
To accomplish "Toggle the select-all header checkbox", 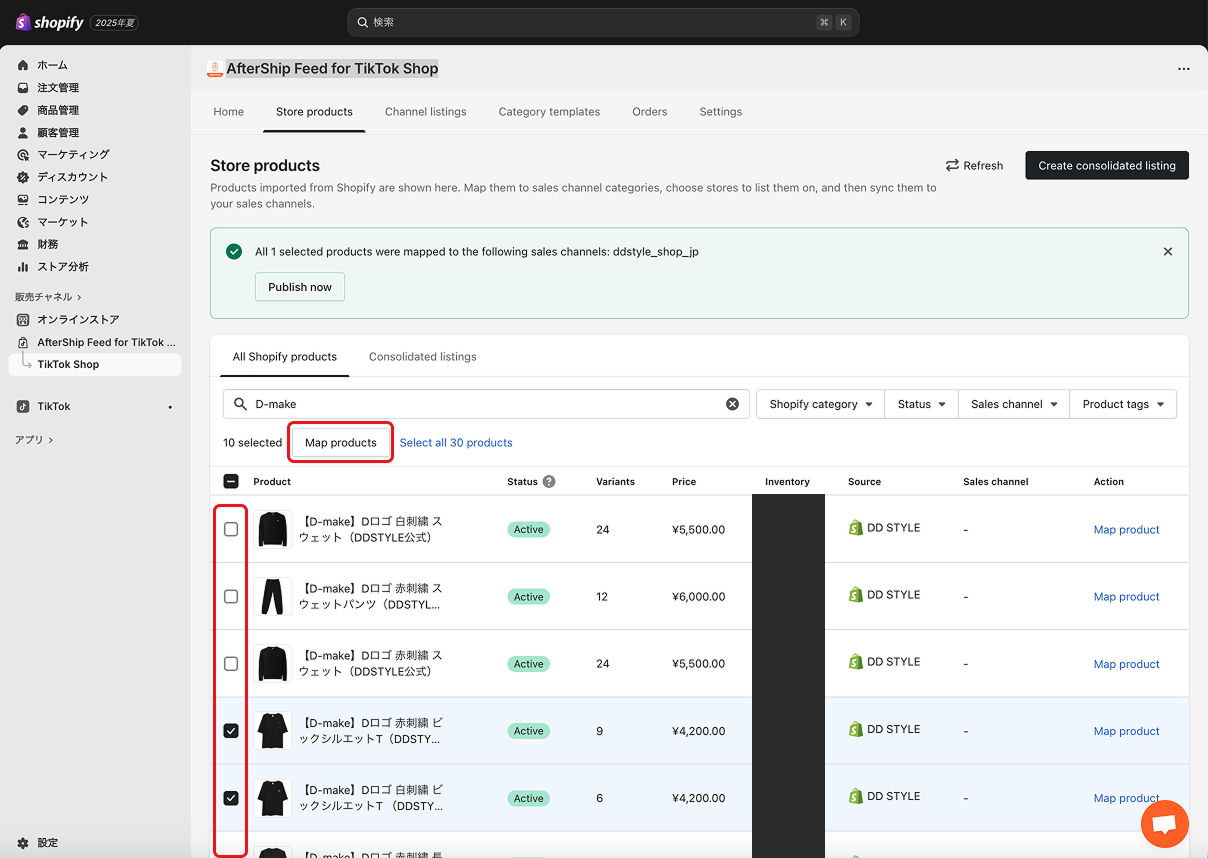I will coord(231,481).
